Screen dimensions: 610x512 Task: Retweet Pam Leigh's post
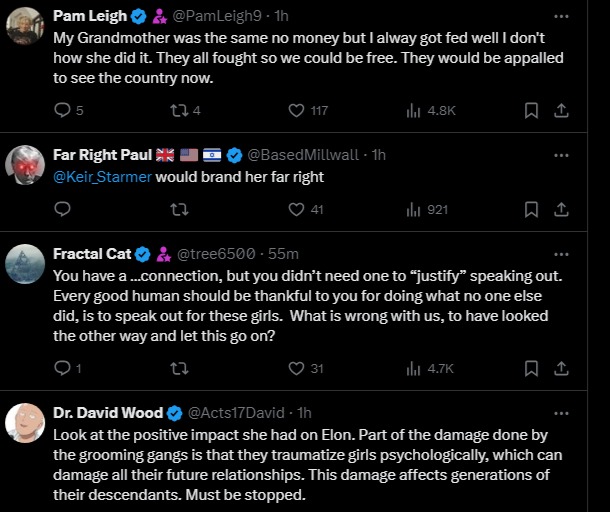tap(179, 111)
